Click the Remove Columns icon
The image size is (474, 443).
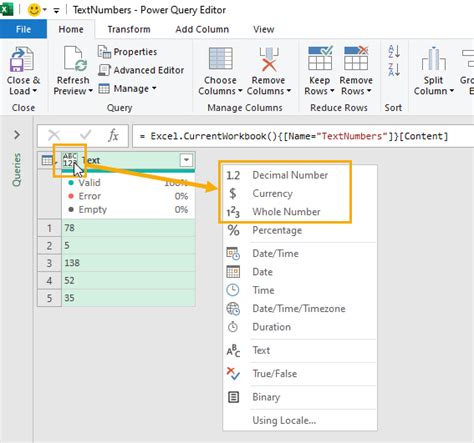click(269, 59)
